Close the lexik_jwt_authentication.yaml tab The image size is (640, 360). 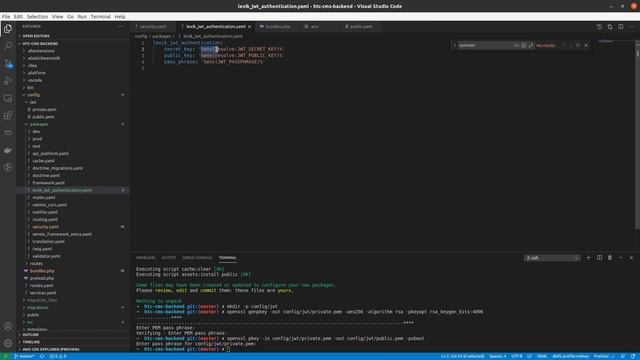pyautogui.click(x=249, y=27)
